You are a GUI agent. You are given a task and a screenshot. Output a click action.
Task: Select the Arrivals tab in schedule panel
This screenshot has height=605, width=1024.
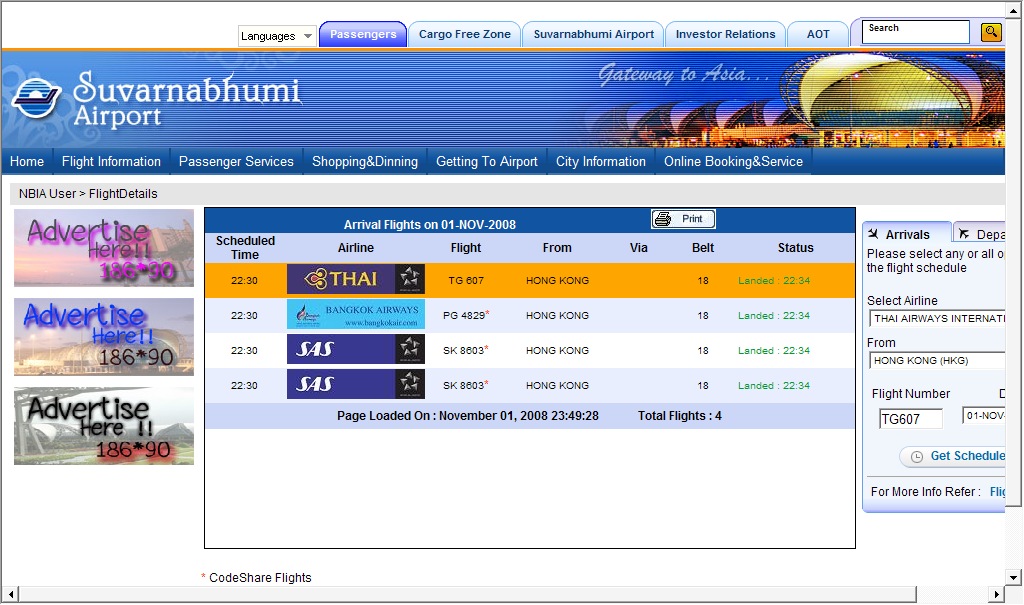coord(907,234)
